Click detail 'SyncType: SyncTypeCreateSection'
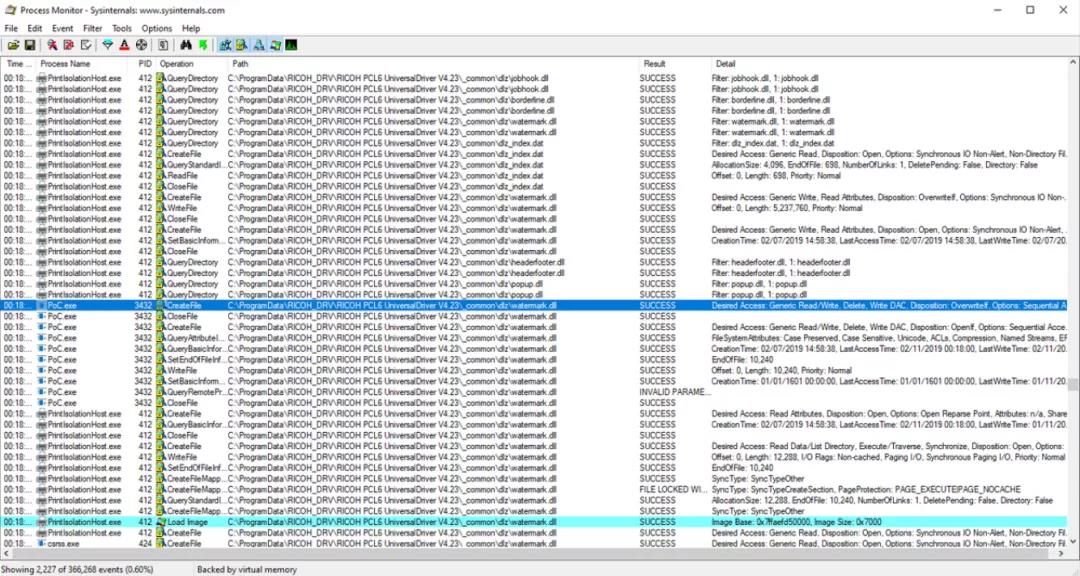The height and width of the screenshot is (576, 1080). (866, 490)
